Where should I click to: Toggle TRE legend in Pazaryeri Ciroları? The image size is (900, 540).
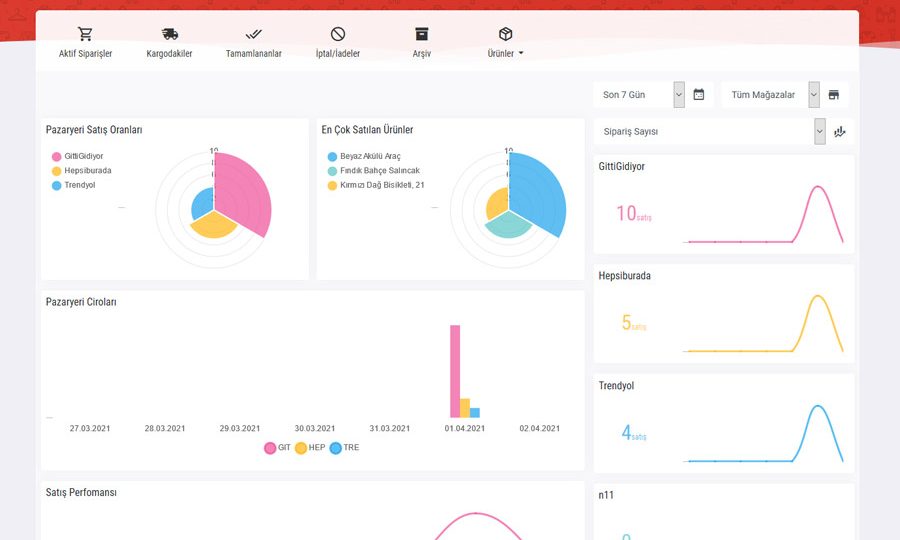point(344,448)
